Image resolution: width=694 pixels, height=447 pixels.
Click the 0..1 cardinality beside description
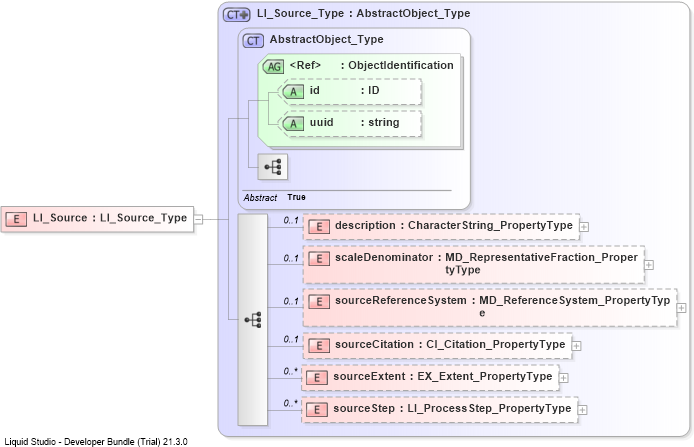pos(291,220)
